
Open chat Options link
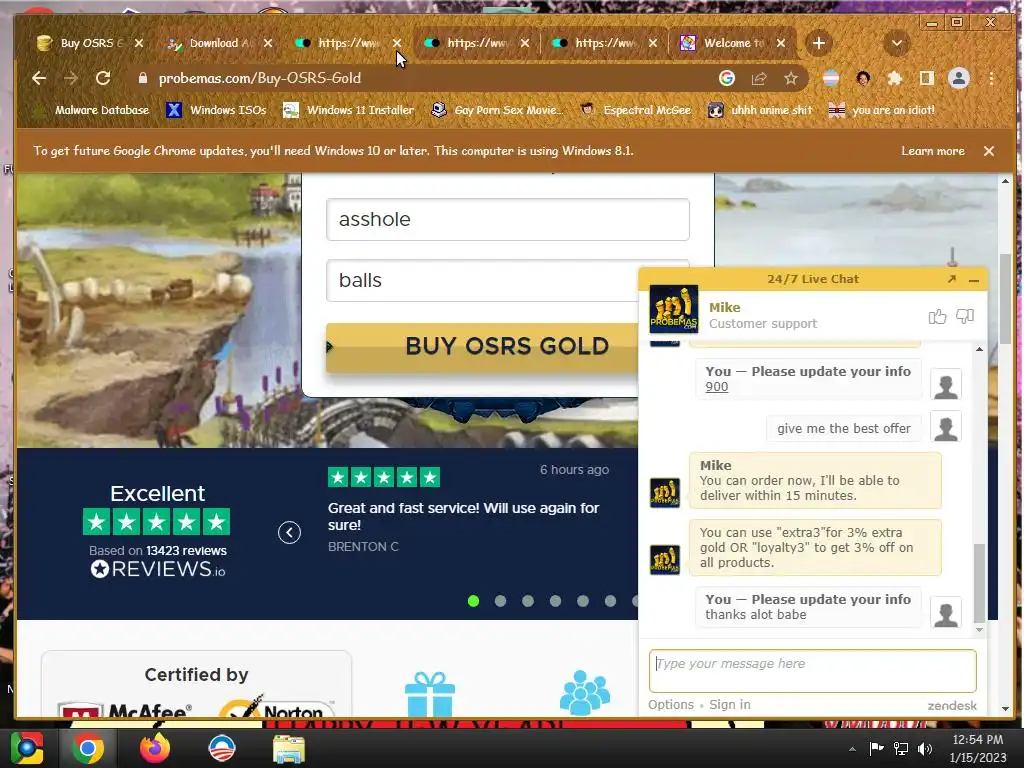coord(671,705)
